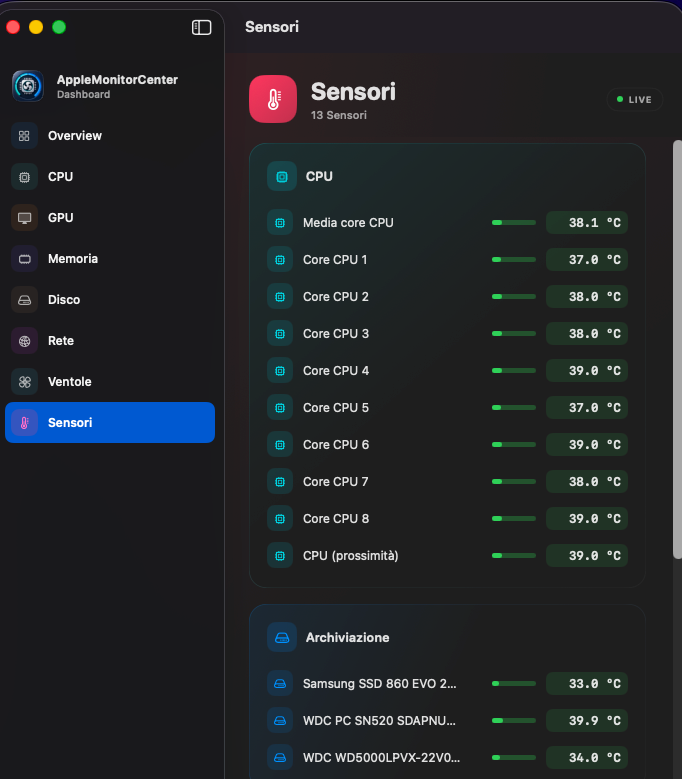Open the GPU monitor icon

pos(24,218)
